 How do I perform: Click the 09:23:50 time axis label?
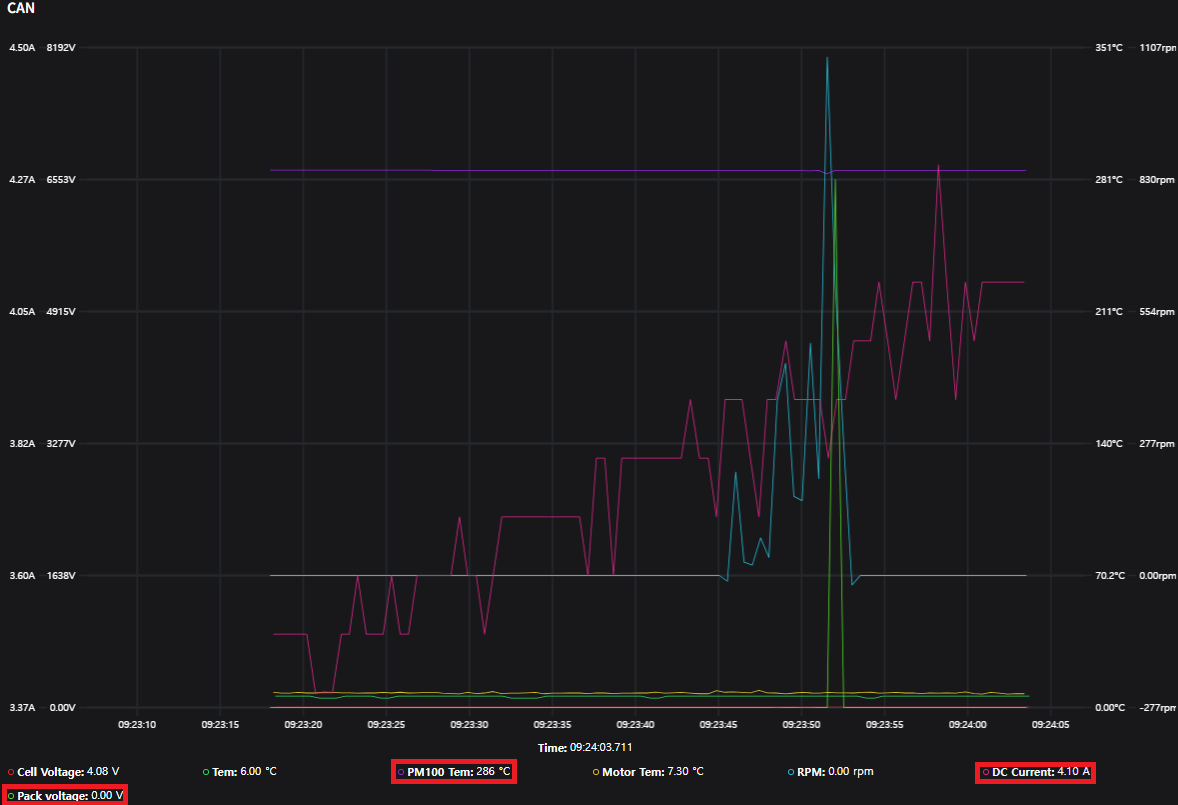802,724
